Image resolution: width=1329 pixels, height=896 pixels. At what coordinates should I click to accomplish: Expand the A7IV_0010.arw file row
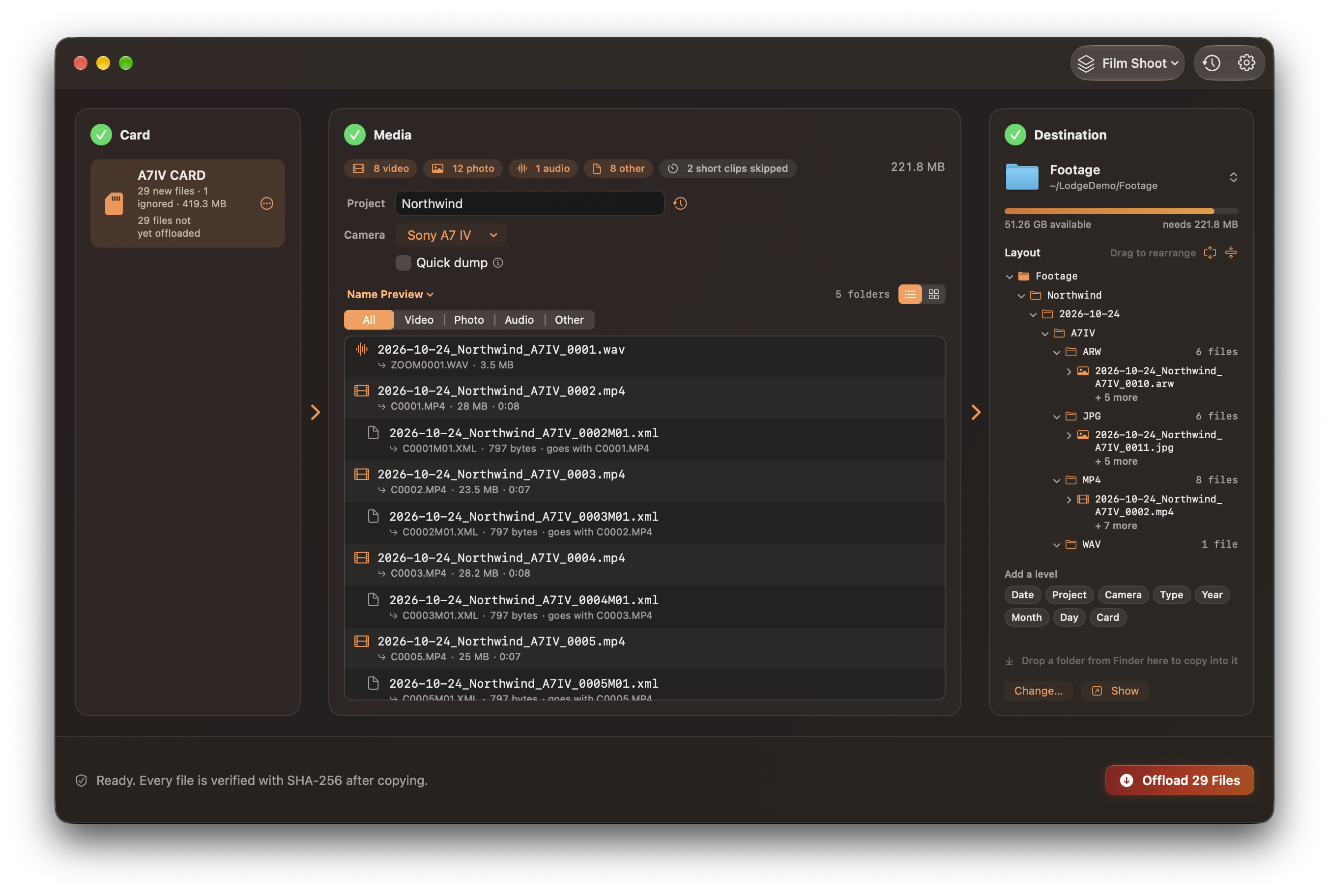coord(1069,371)
